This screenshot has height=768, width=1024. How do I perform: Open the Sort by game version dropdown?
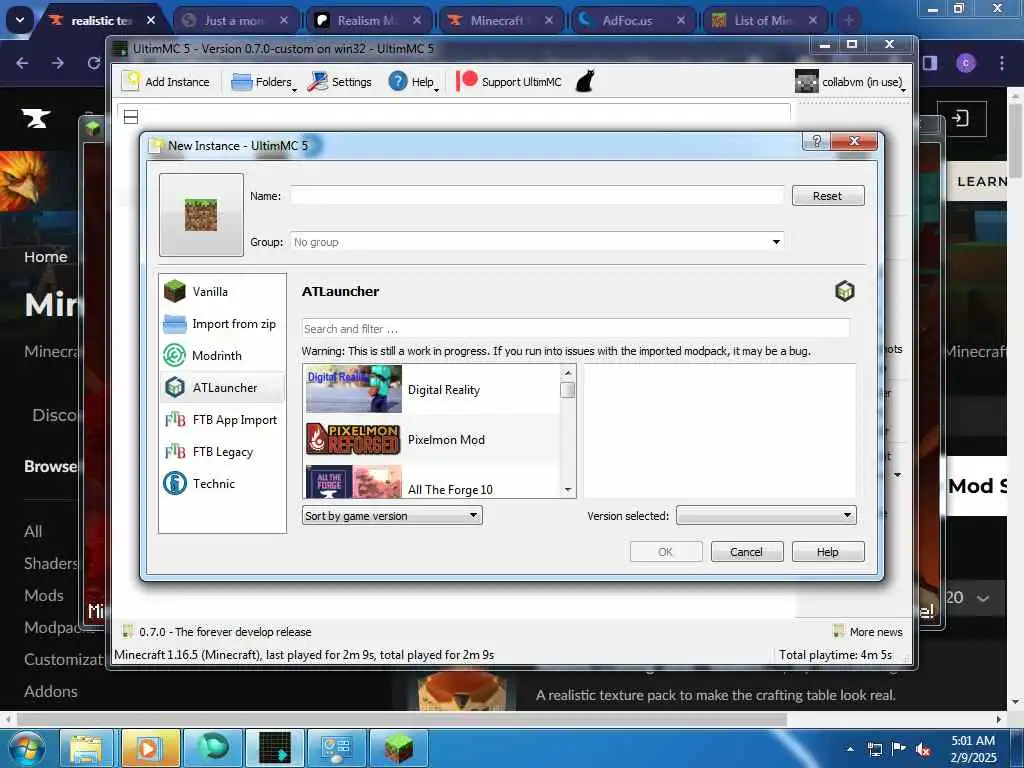tap(392, 515)
